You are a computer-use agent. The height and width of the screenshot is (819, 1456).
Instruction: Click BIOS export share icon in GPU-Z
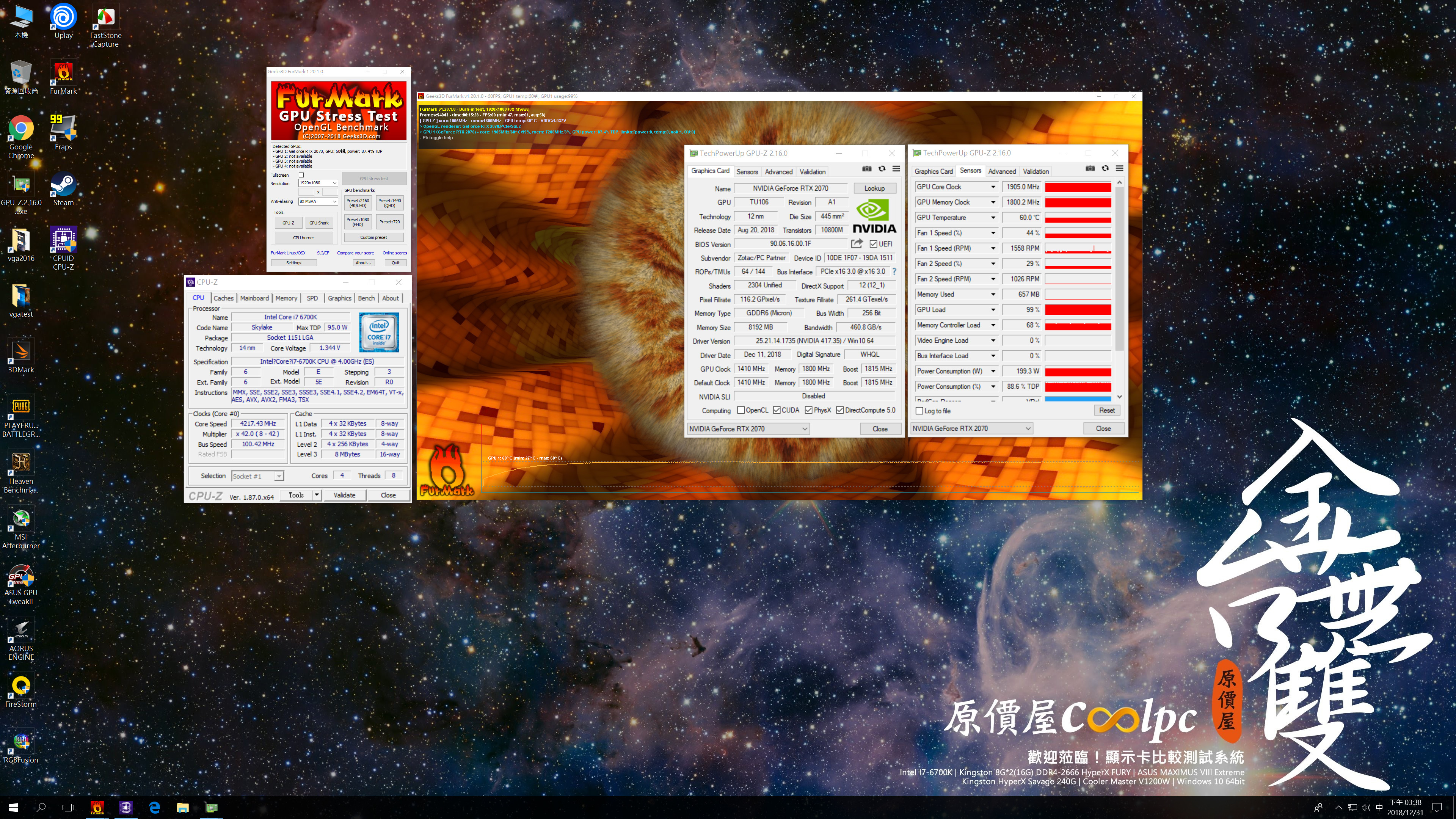tap(857, 243)
